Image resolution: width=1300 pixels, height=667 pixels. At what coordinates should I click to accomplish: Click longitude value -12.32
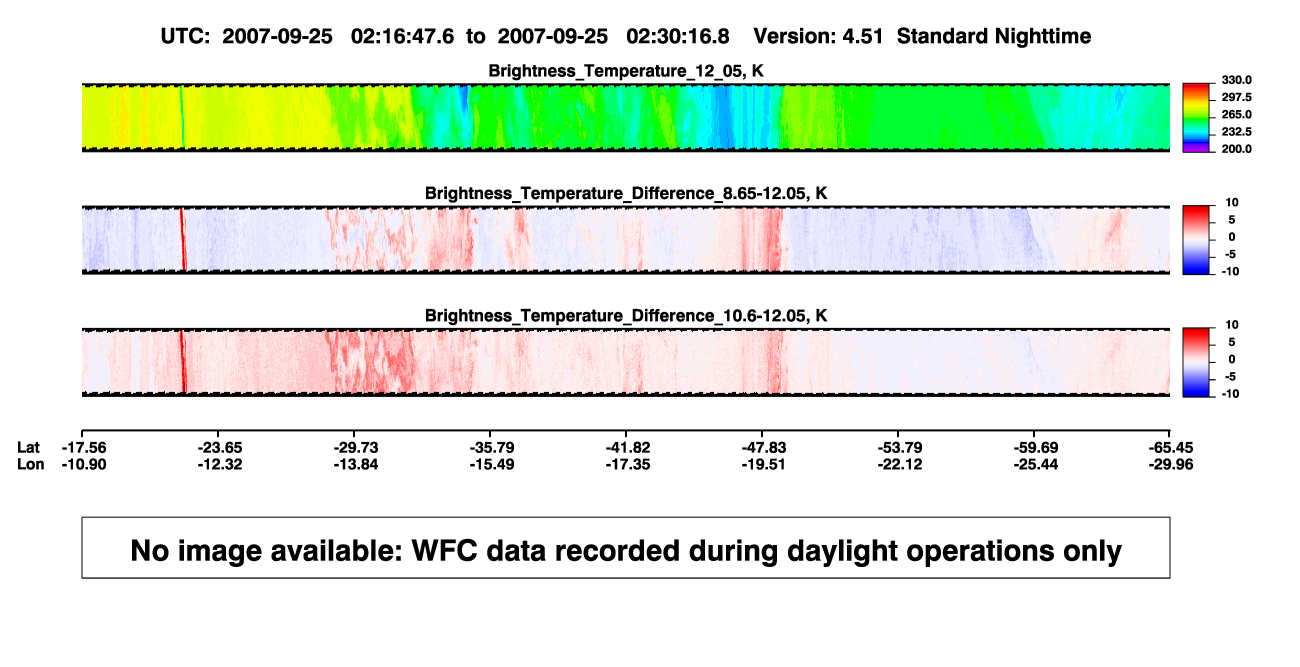[x=220, y=464]
